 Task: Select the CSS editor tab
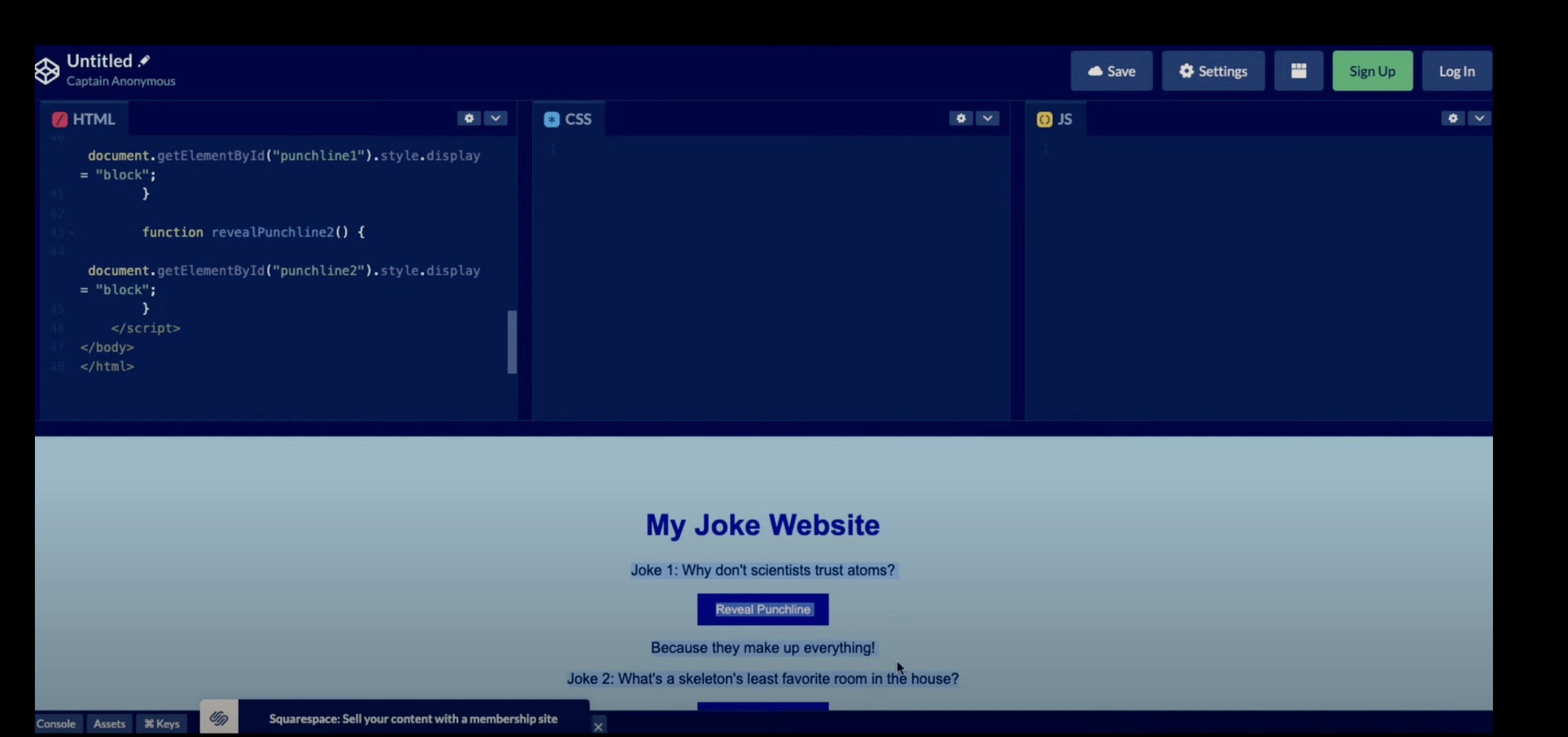pos(568,119)
